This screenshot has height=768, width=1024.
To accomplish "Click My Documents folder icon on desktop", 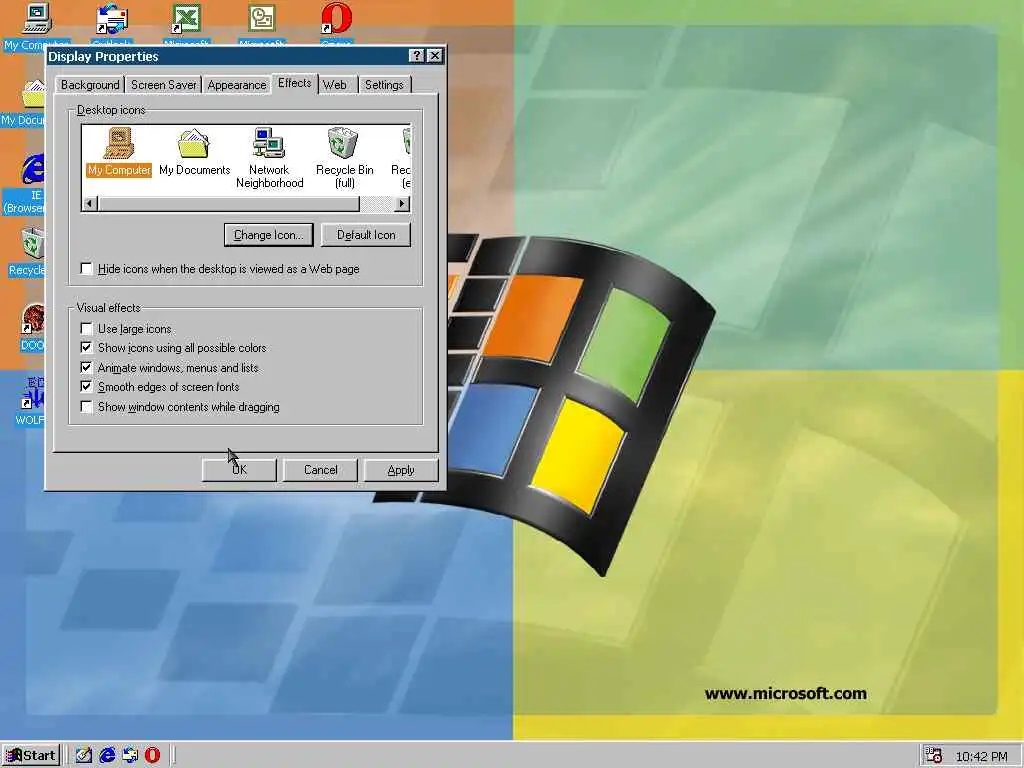I will click(24, 103).
